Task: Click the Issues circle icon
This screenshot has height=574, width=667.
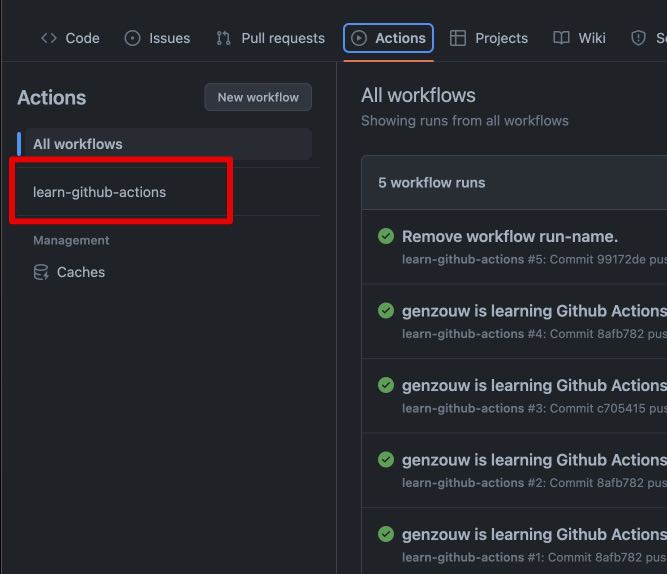Action: click(132, 38)
